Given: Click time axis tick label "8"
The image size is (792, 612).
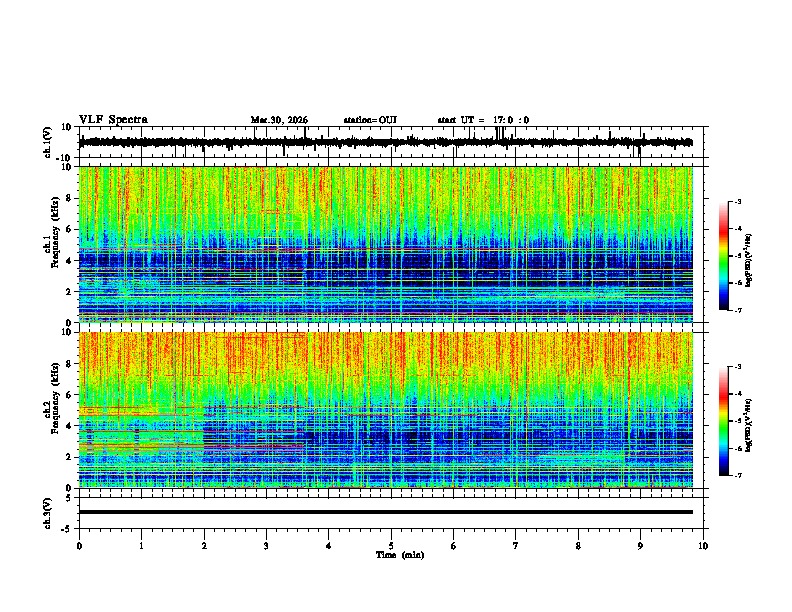Looking at the screenshot, I should [x=578, y=546].
